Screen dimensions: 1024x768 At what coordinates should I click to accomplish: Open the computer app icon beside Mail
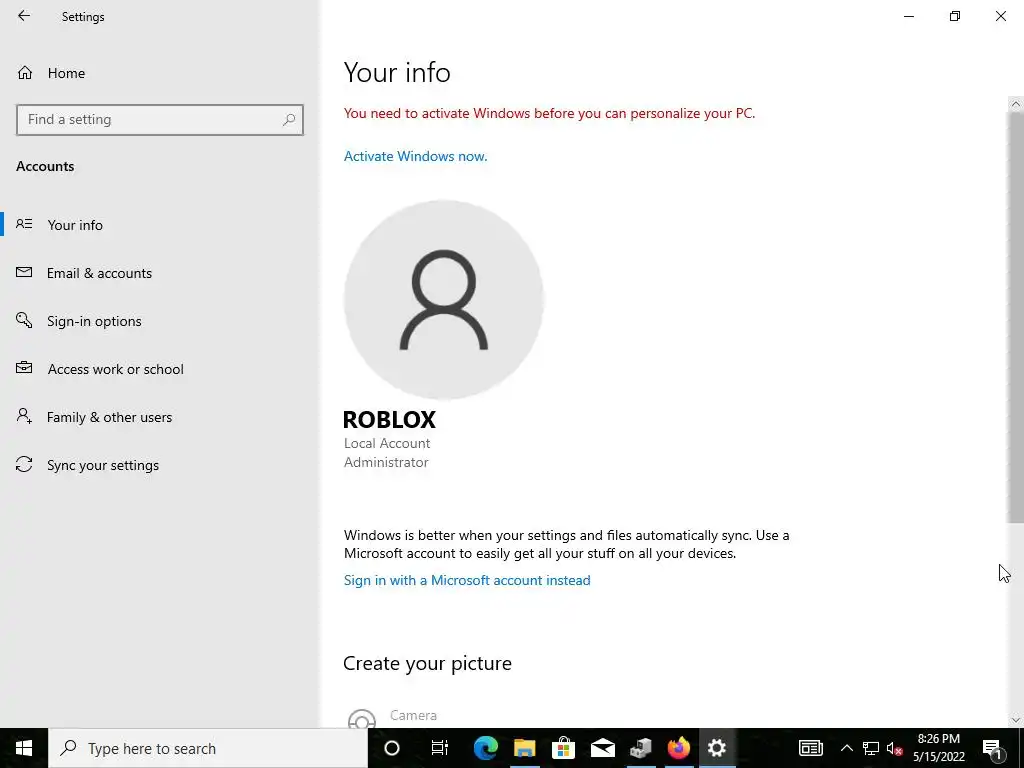tap(641, 748)
